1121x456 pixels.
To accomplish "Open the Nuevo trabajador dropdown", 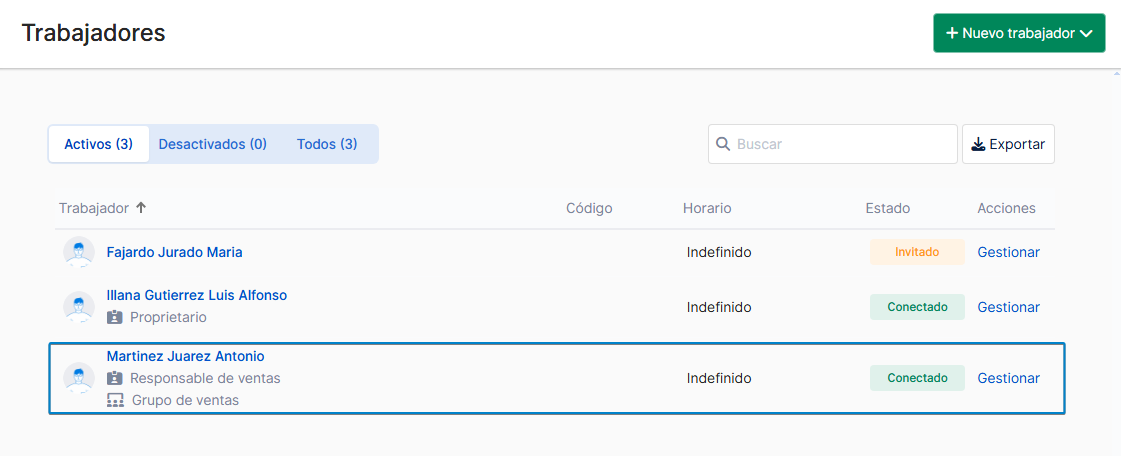I will tap(1019, 33).
